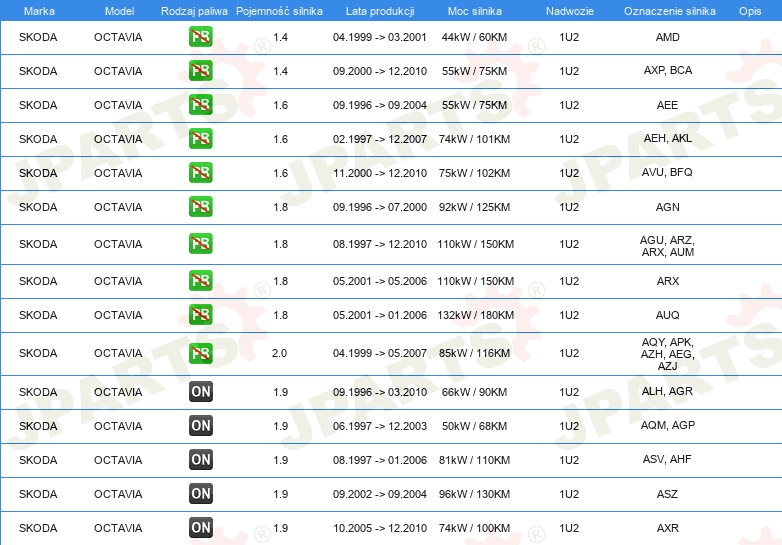Screen dimensions: 782x545
Task: Click the 10.2005 -> 12.2010 production years
Action: [380, 528]
